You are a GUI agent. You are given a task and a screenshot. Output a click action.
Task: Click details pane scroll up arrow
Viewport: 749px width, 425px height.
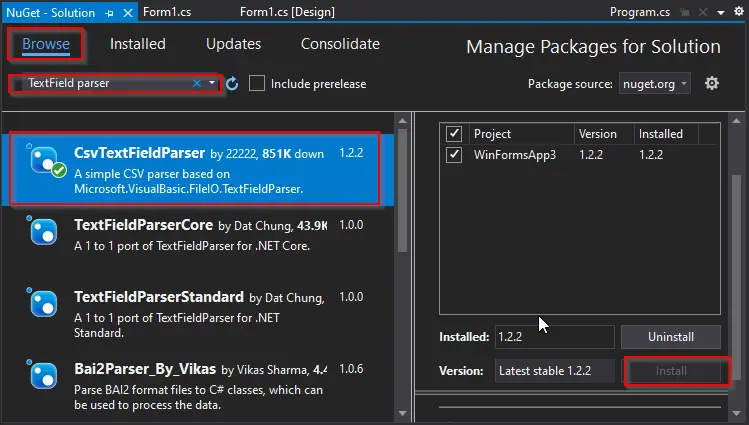coord(737,121)
